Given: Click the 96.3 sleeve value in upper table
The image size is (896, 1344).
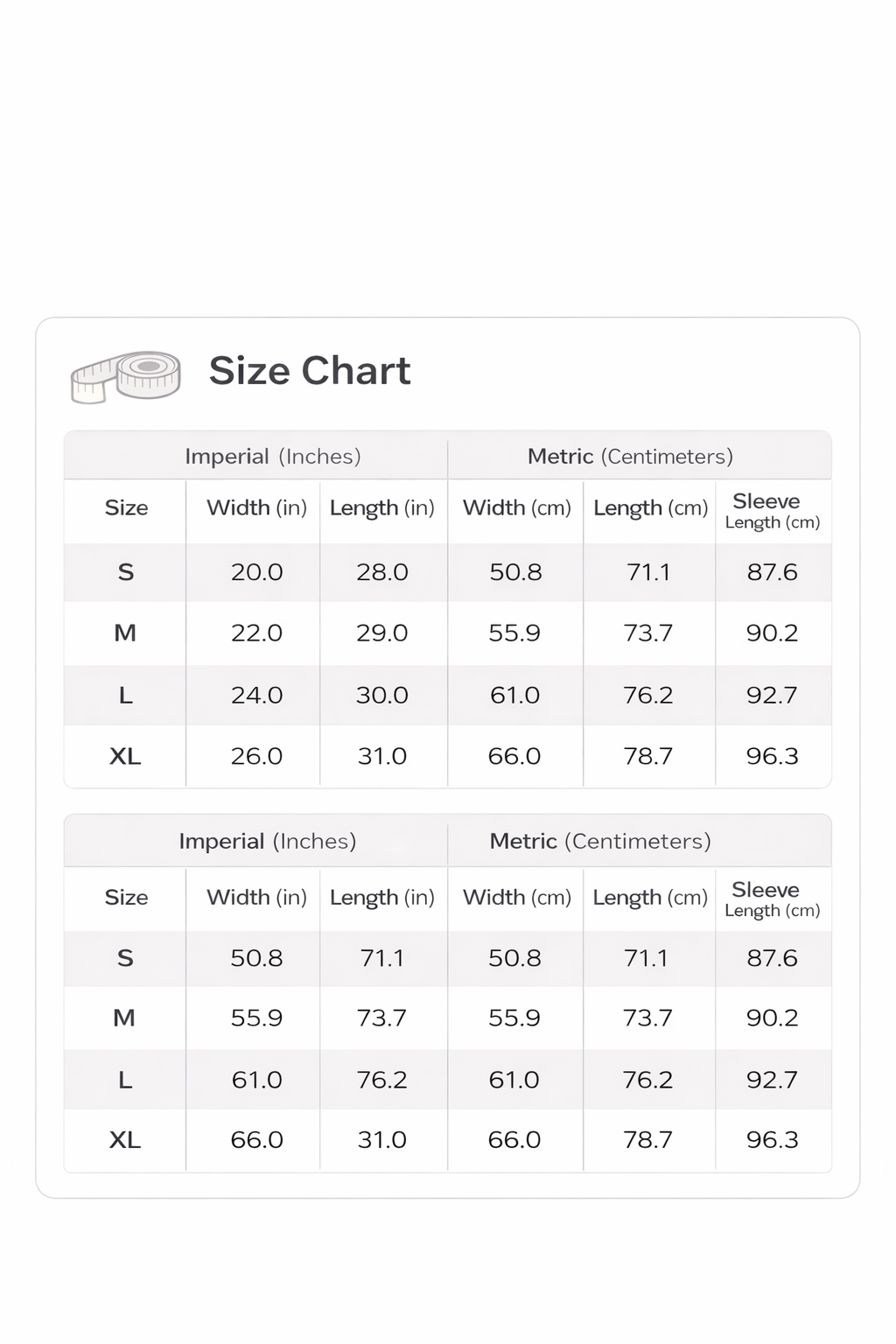Looking at the screenshot, I should 772,756.
